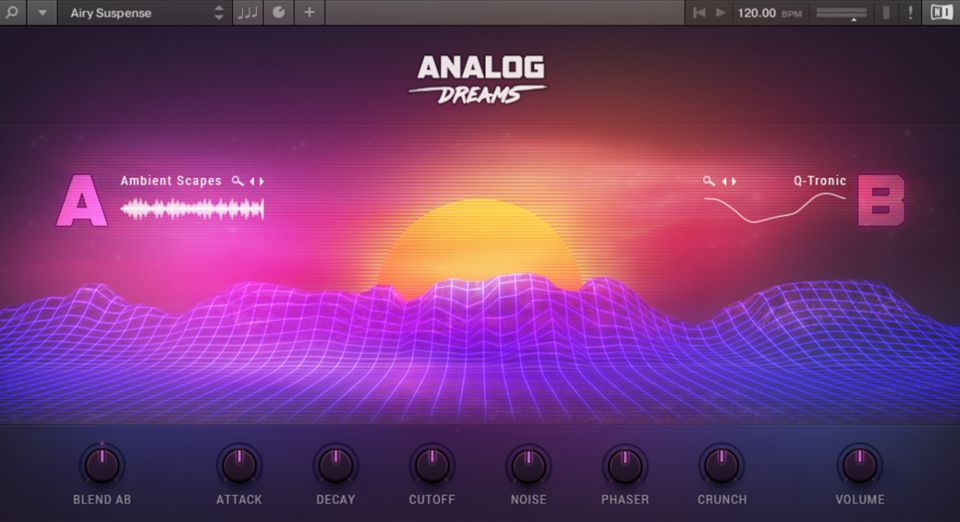Open the circular macro/controller icon in header
960x522 pixels.
(278, 13)
